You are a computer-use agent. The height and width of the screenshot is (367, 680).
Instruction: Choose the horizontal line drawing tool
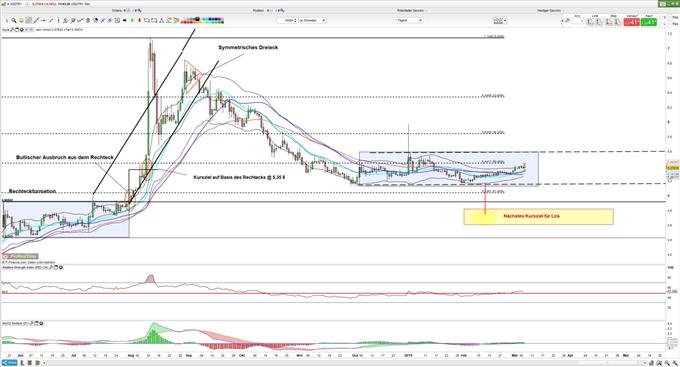44,20
